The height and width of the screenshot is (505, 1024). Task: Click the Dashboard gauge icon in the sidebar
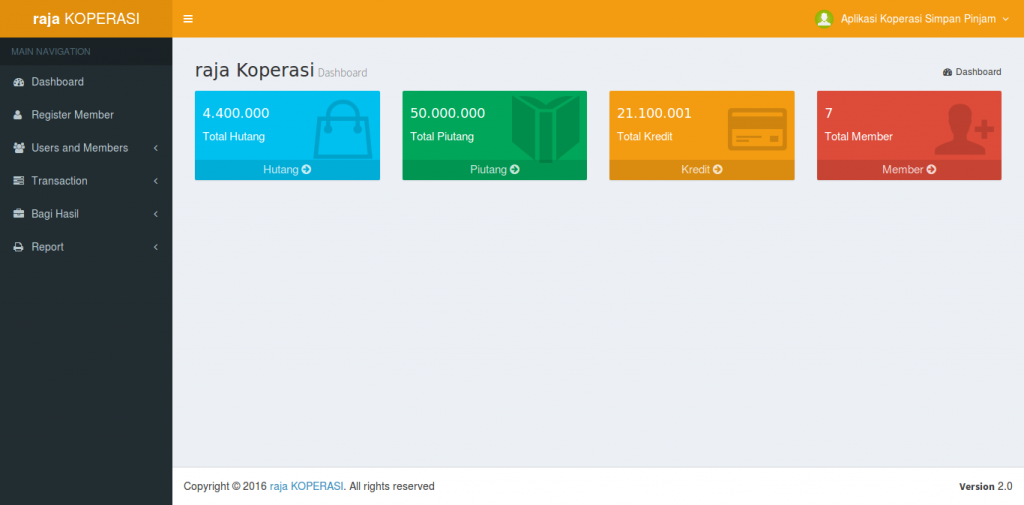click(x=18, y=82)
